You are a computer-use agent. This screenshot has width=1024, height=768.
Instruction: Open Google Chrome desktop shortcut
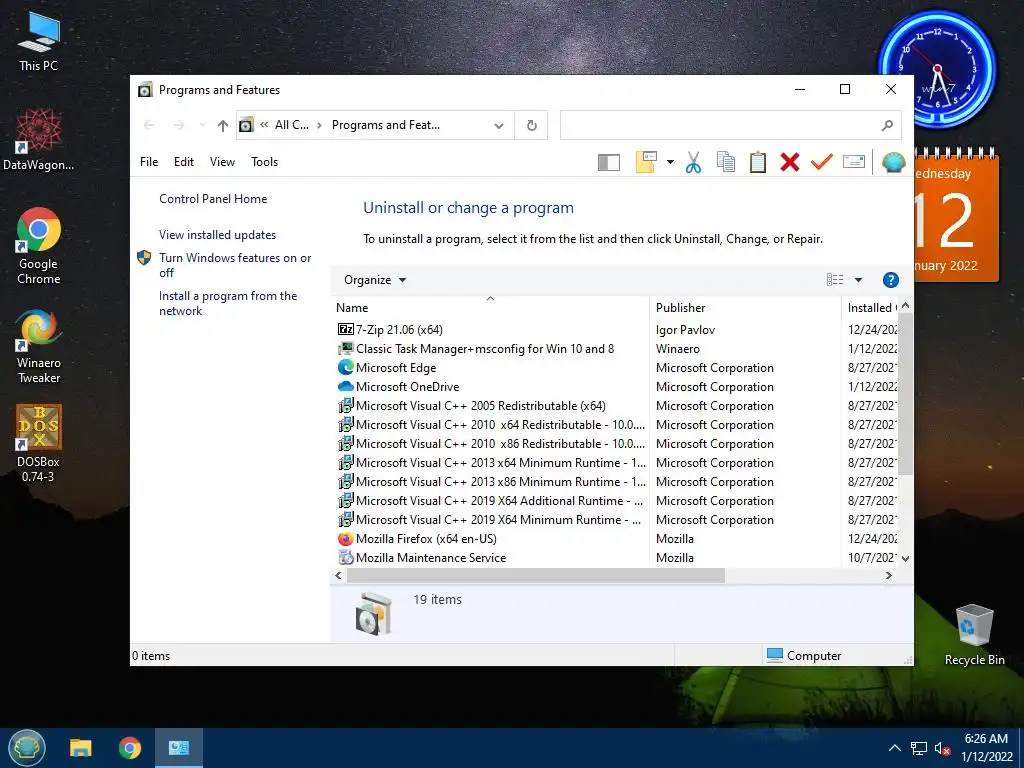tap(39, 246)
